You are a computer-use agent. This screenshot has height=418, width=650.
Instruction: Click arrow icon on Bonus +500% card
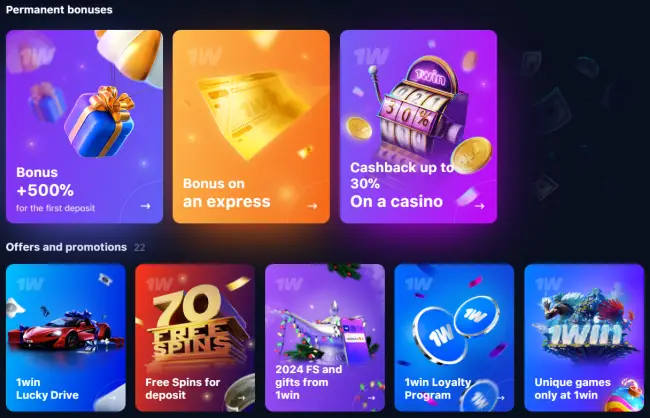[x=145, y=206]
